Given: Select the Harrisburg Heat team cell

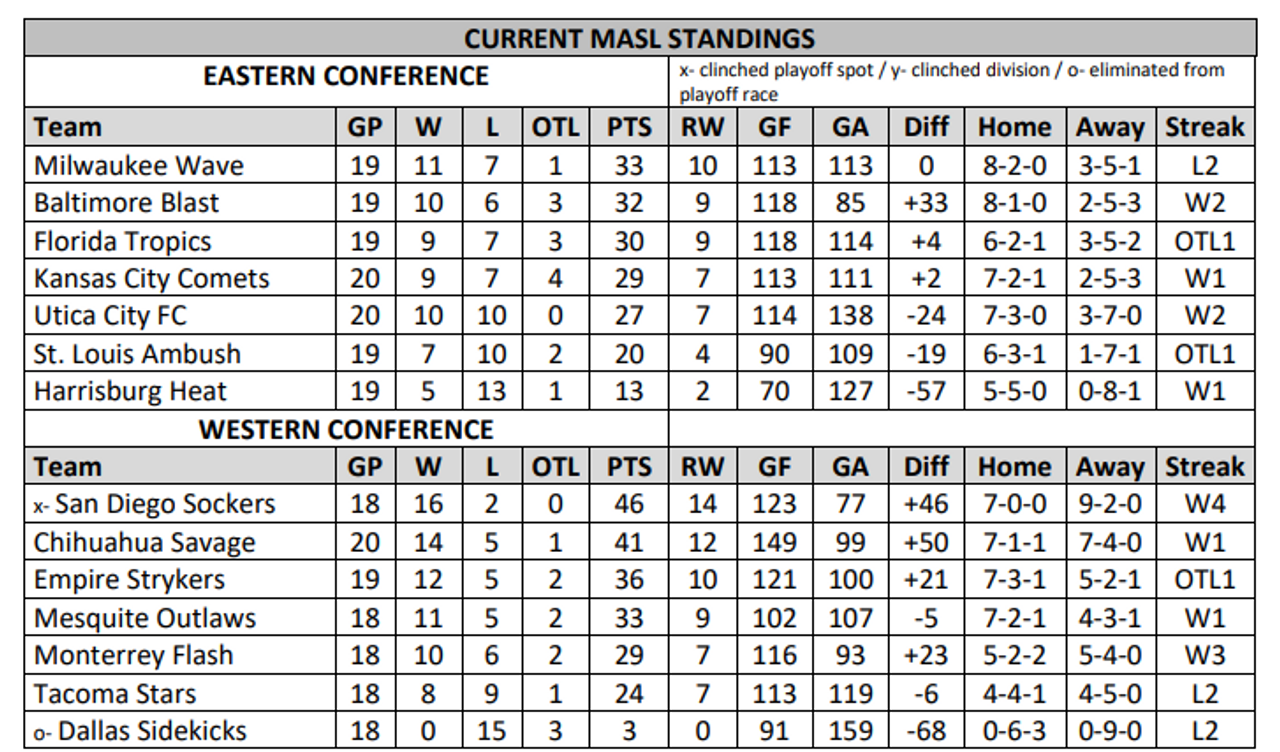Looking at the screenshot, I should pyautogui.click(x=130, y=391).
